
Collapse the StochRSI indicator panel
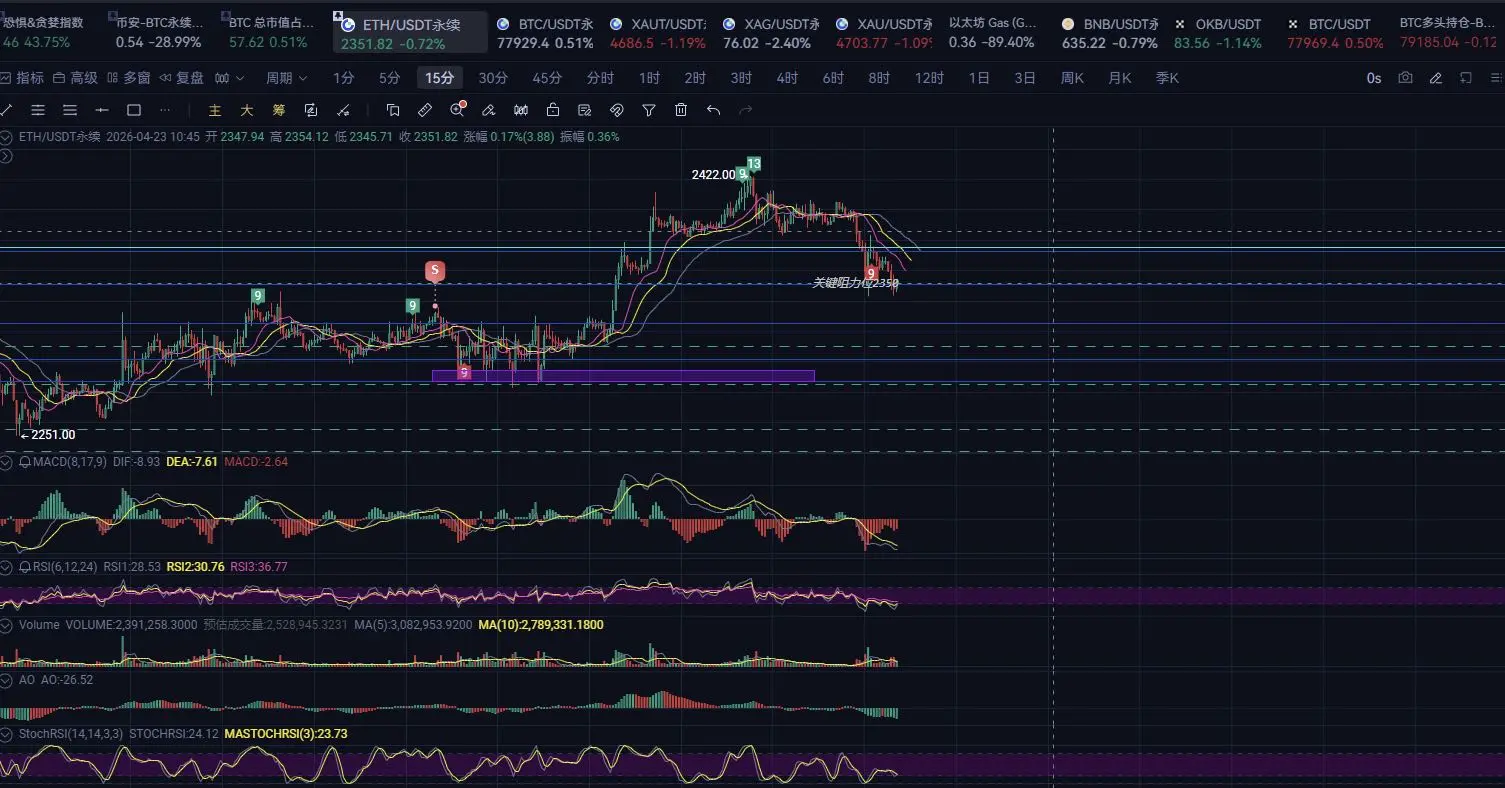click(7, 734)
